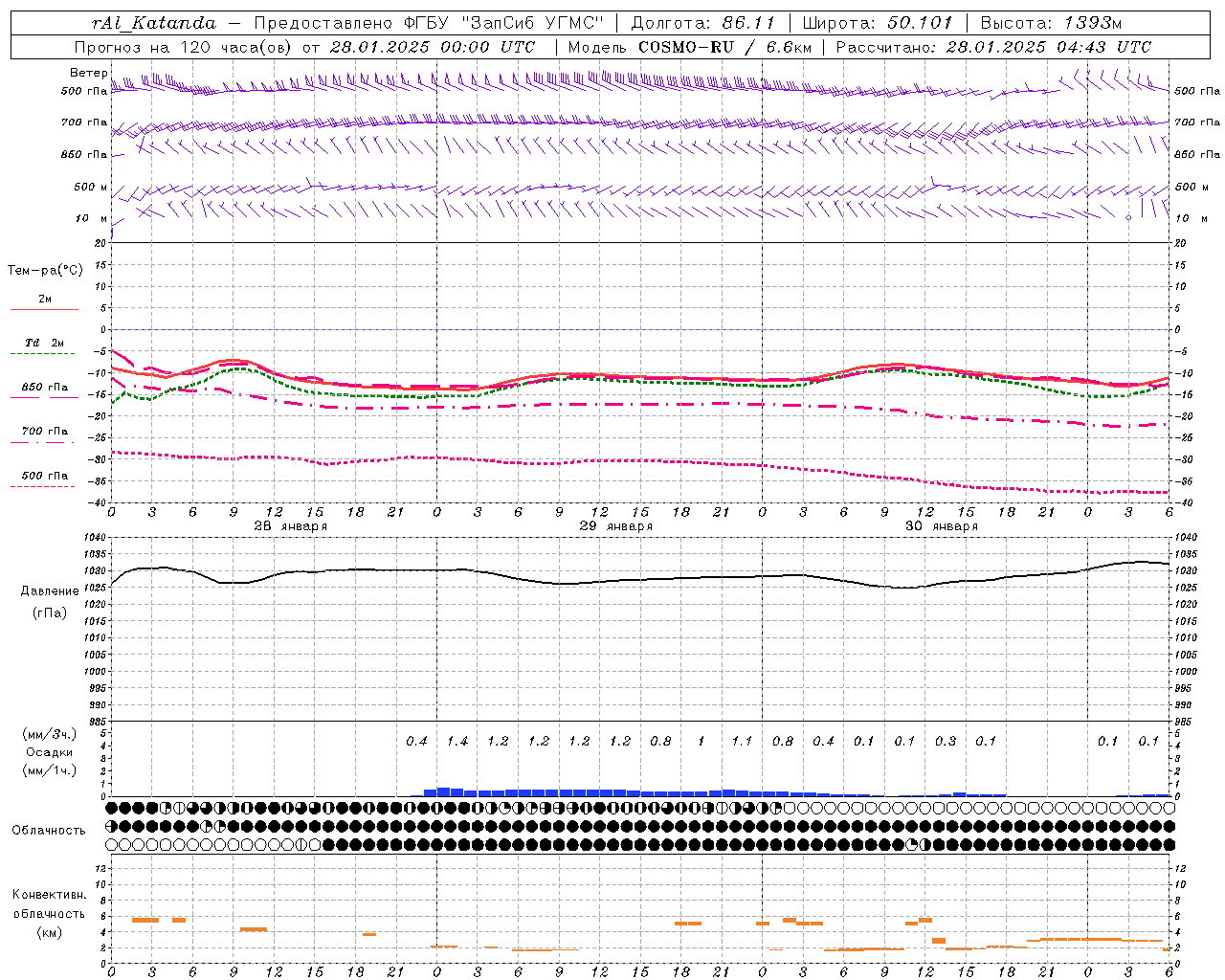Click the 30 января date label
Viewport: 1225px width, 980px height.
click(x=941, y=526)
